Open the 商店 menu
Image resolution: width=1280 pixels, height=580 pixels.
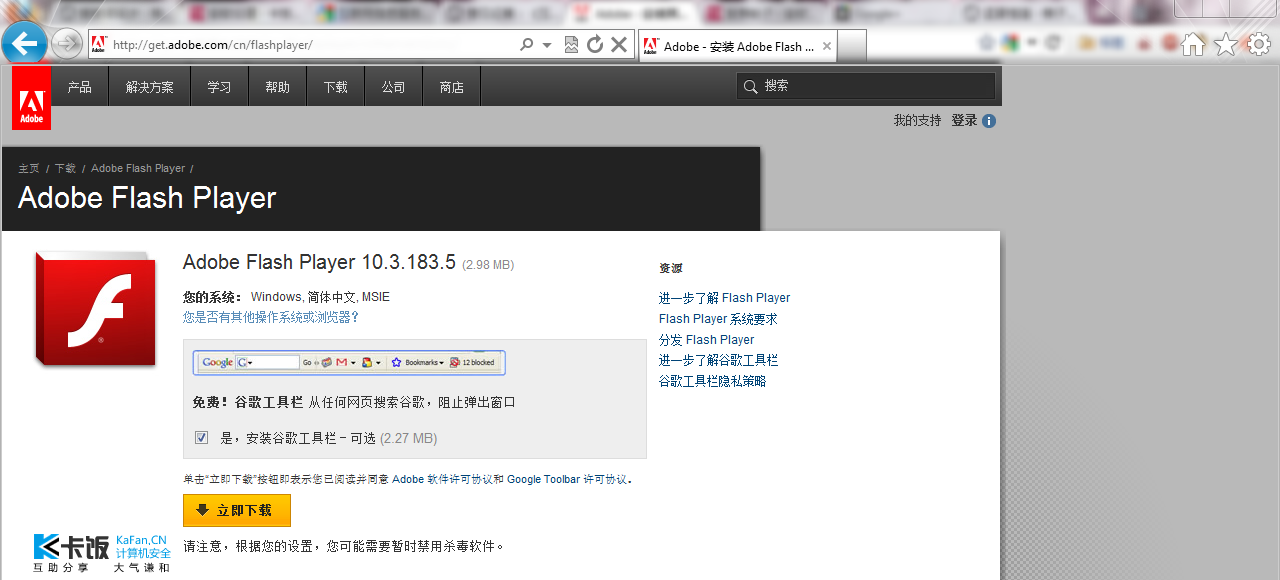[x=452, y=87]
